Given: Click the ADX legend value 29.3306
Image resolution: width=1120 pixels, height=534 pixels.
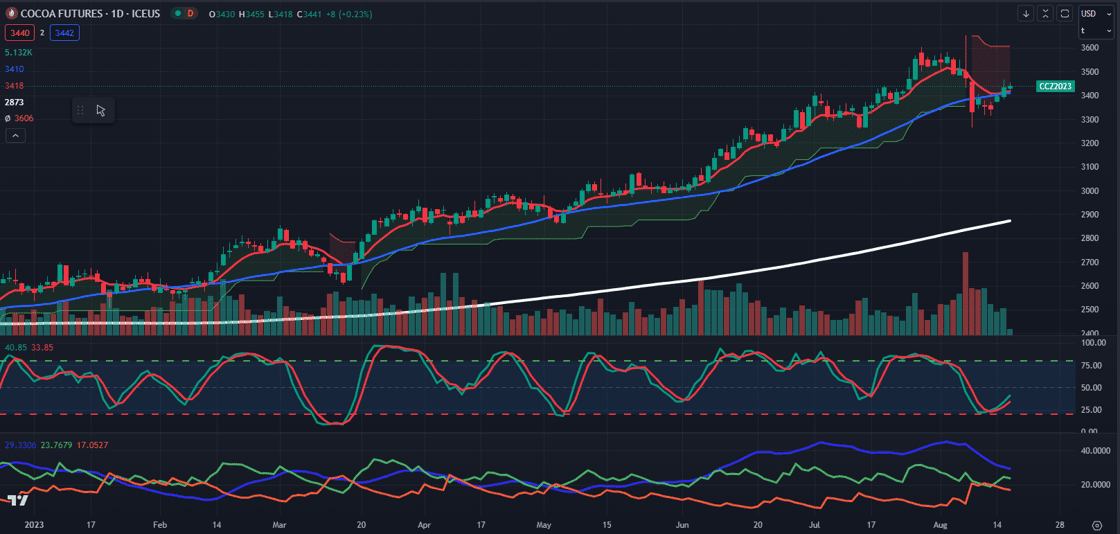Looking at the screenshot, I should [x=19, y=444].
